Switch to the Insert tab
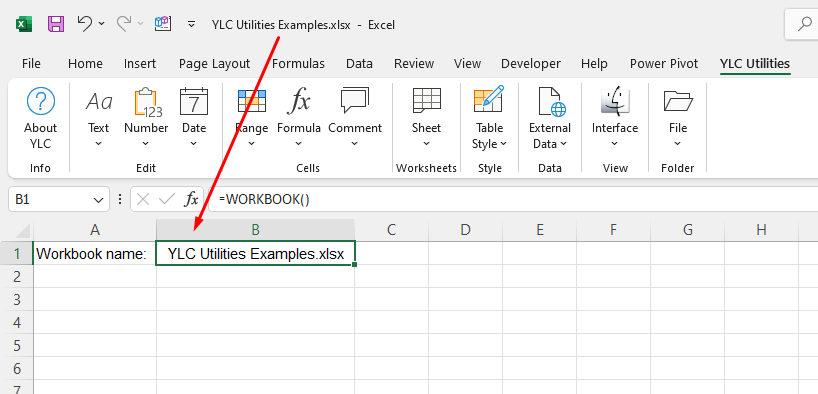 coord(140,64)
